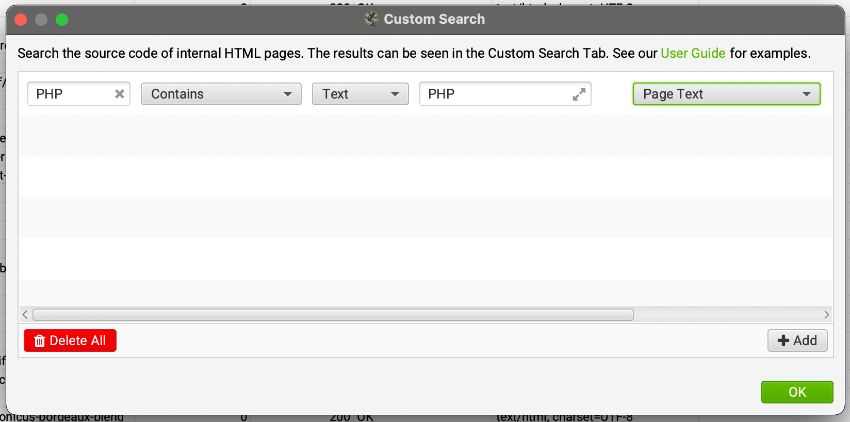This screenshot has width=850, height=422.
Task: Clear the PHP filter name field
Action: click(x=119, y=94)
